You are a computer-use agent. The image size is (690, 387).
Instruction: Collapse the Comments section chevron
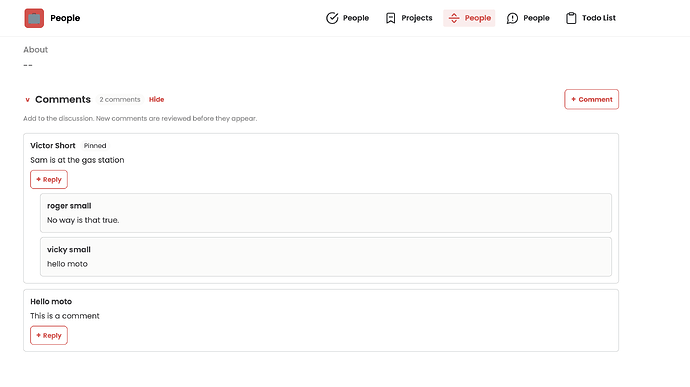click(x=27, y=100)
